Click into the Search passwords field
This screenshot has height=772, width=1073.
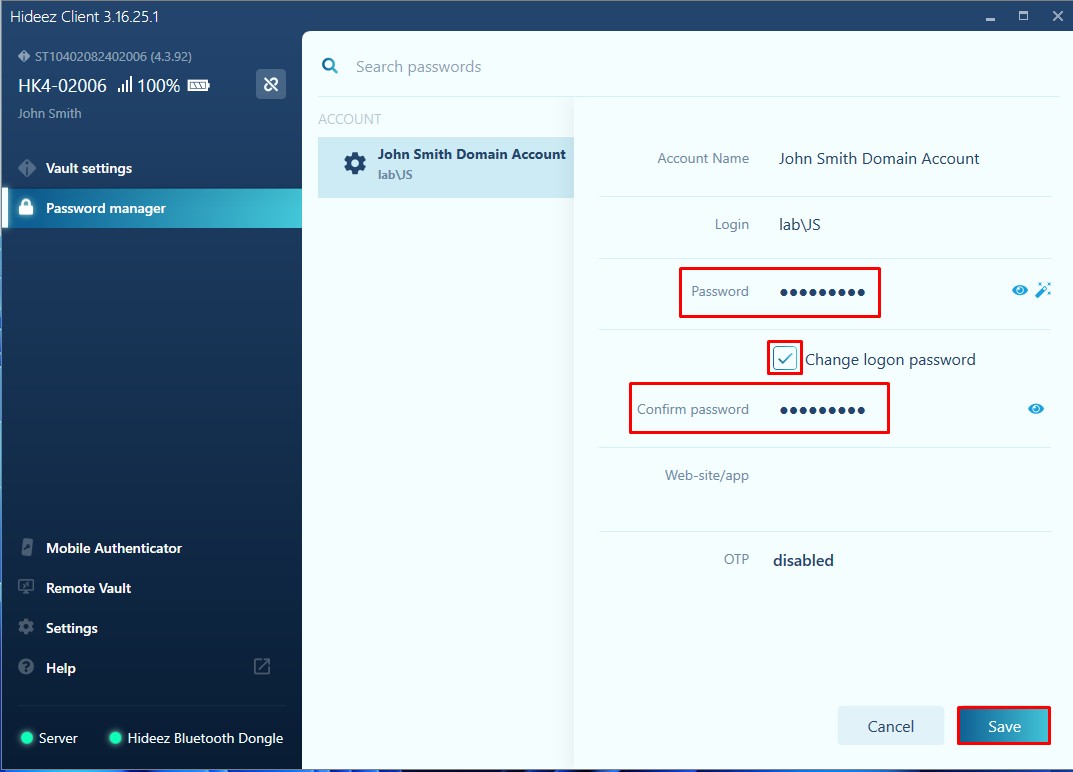[x=600, y=67]
